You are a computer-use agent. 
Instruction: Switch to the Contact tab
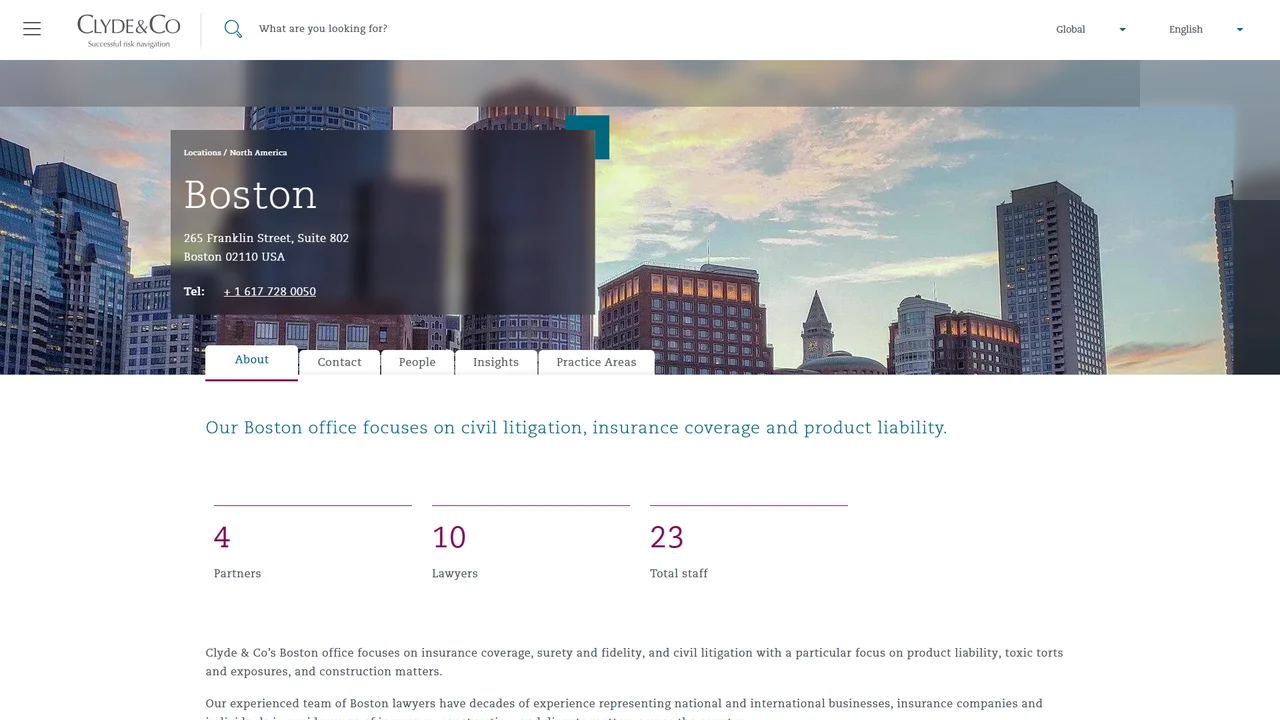339,362
